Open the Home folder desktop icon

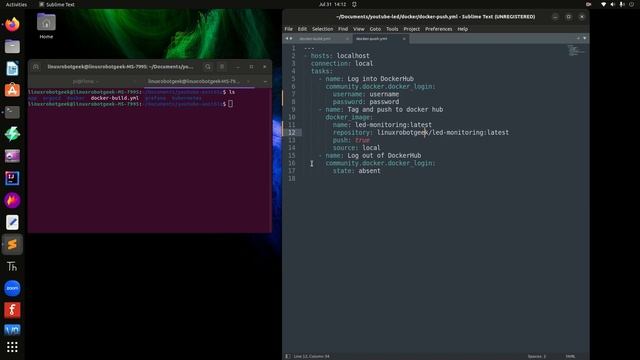[46, 25]
